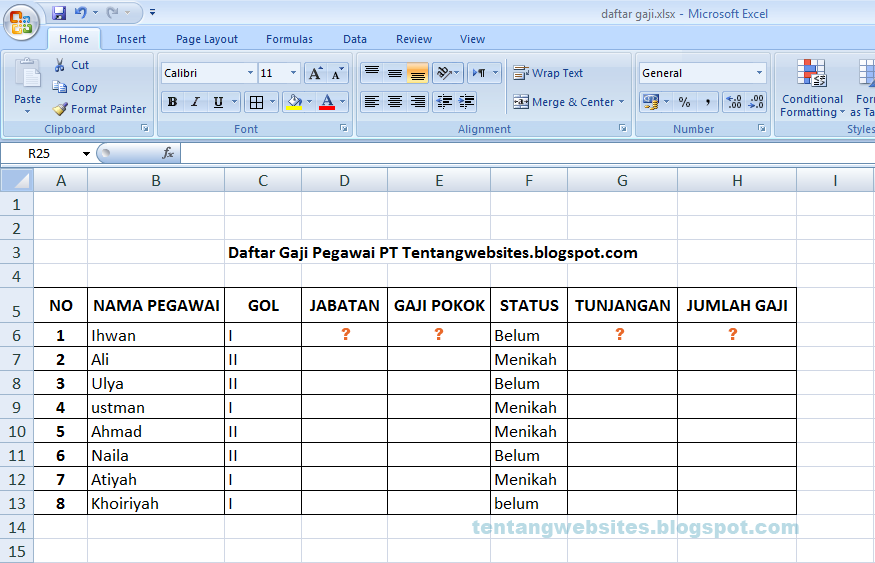This screenshot has width=875, height=563.
Task: Expand the Merge & Center arrow
Action: [x=621, y=102]
